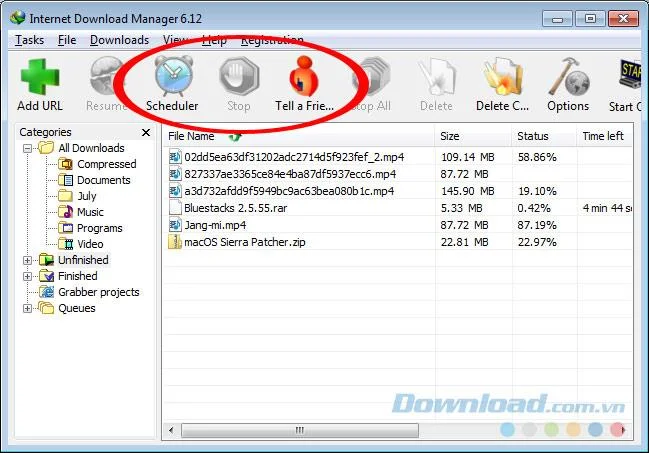649x453 pixels.
Task: Click the Grabber projects icon
Action: (46, 292)
